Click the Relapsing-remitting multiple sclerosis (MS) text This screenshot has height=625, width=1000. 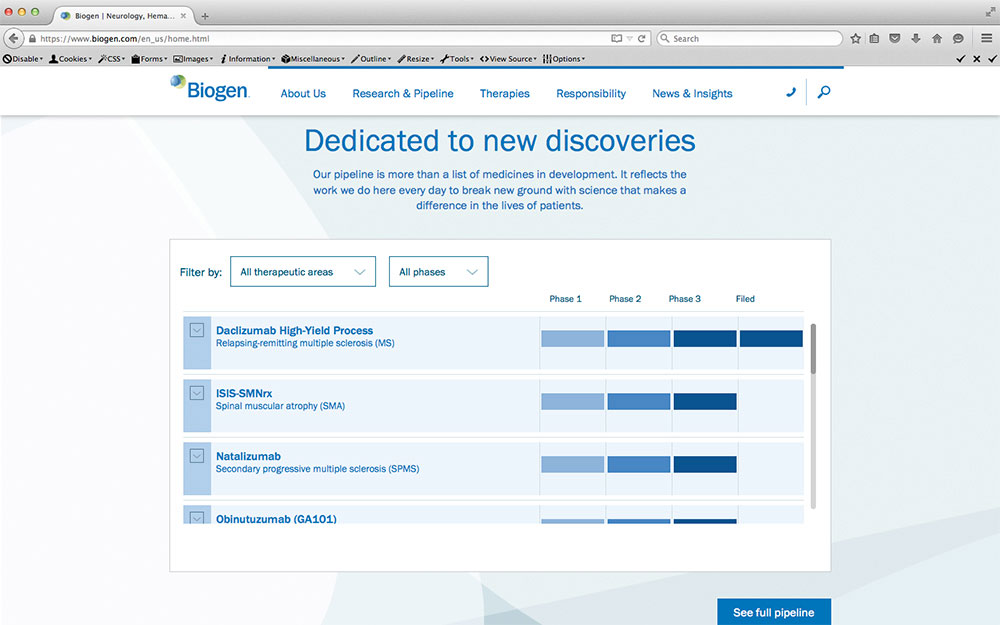[305, 343]
